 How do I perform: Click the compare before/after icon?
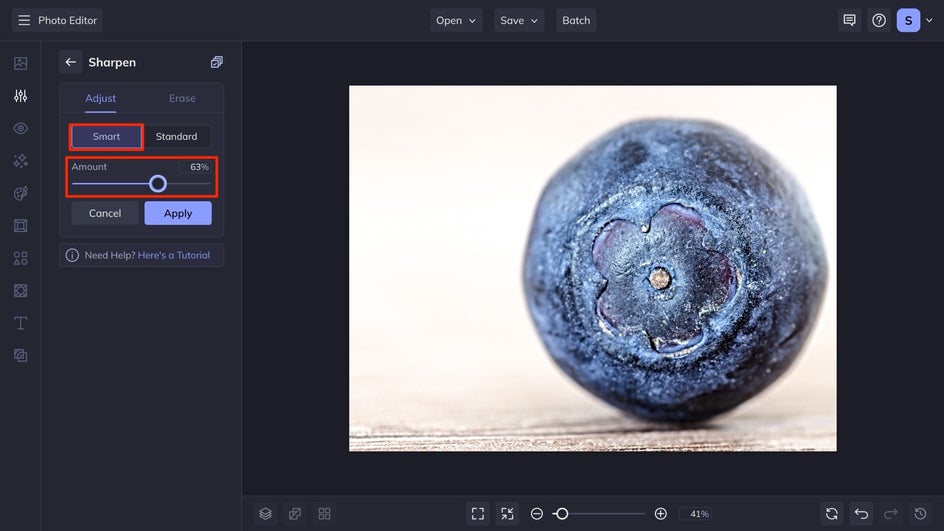(x=295, y=514)
